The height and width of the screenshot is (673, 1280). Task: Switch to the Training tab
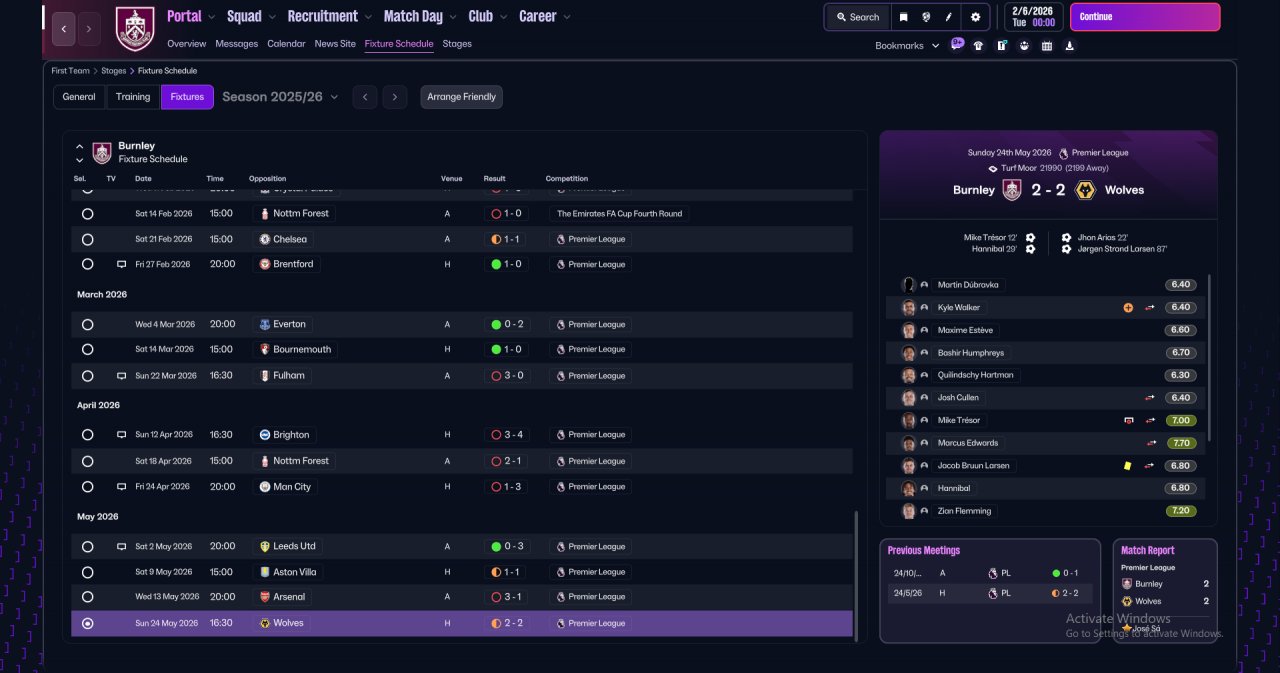133,97
